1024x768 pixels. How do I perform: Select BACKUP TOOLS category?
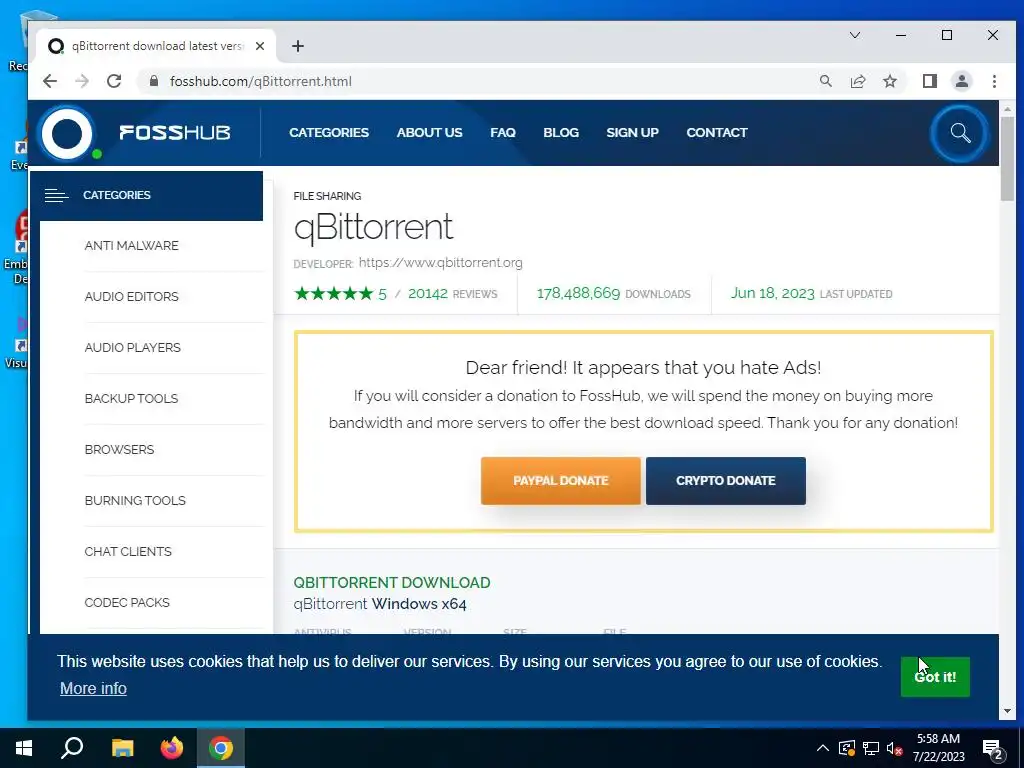tap(131, 398)
